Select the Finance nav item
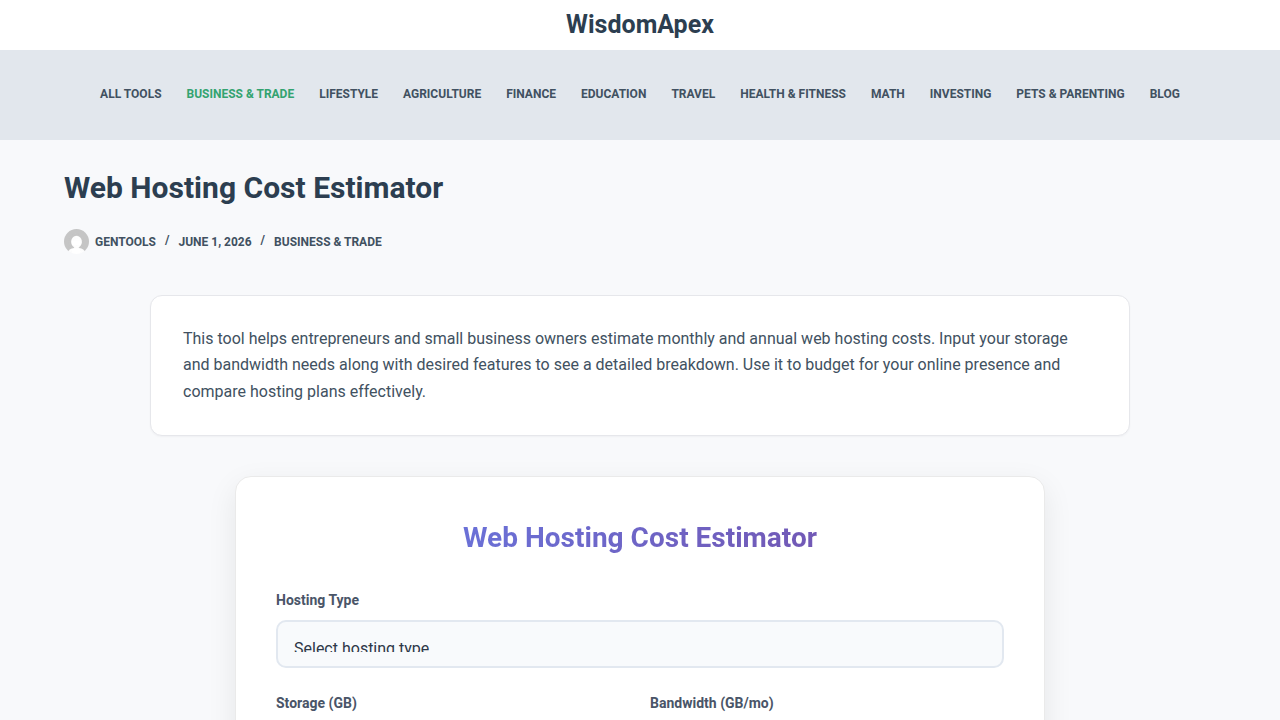Viewport: 1280px width, 720px height. tap(531, 94)
